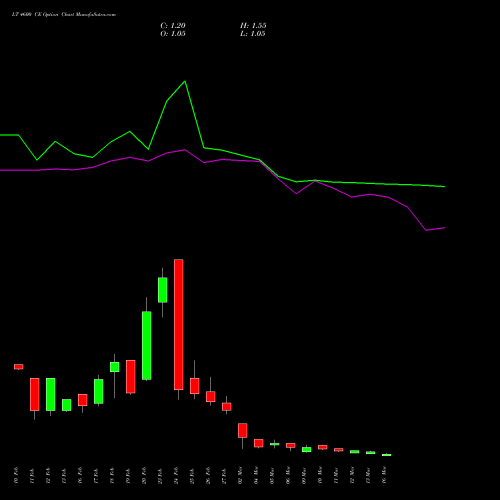500x500 pixels.
Task: Click the green candle above 16 Mar
Action: pyautogui.click(x=387, y=455)
